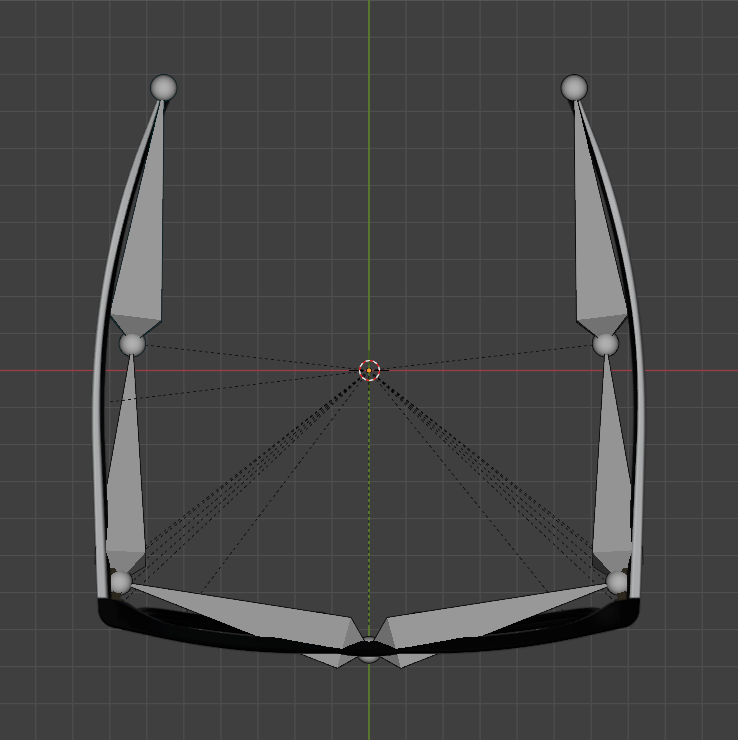
Task: Select the bottom-right hinge joint sphere
Action: click(x=617, y=582)
